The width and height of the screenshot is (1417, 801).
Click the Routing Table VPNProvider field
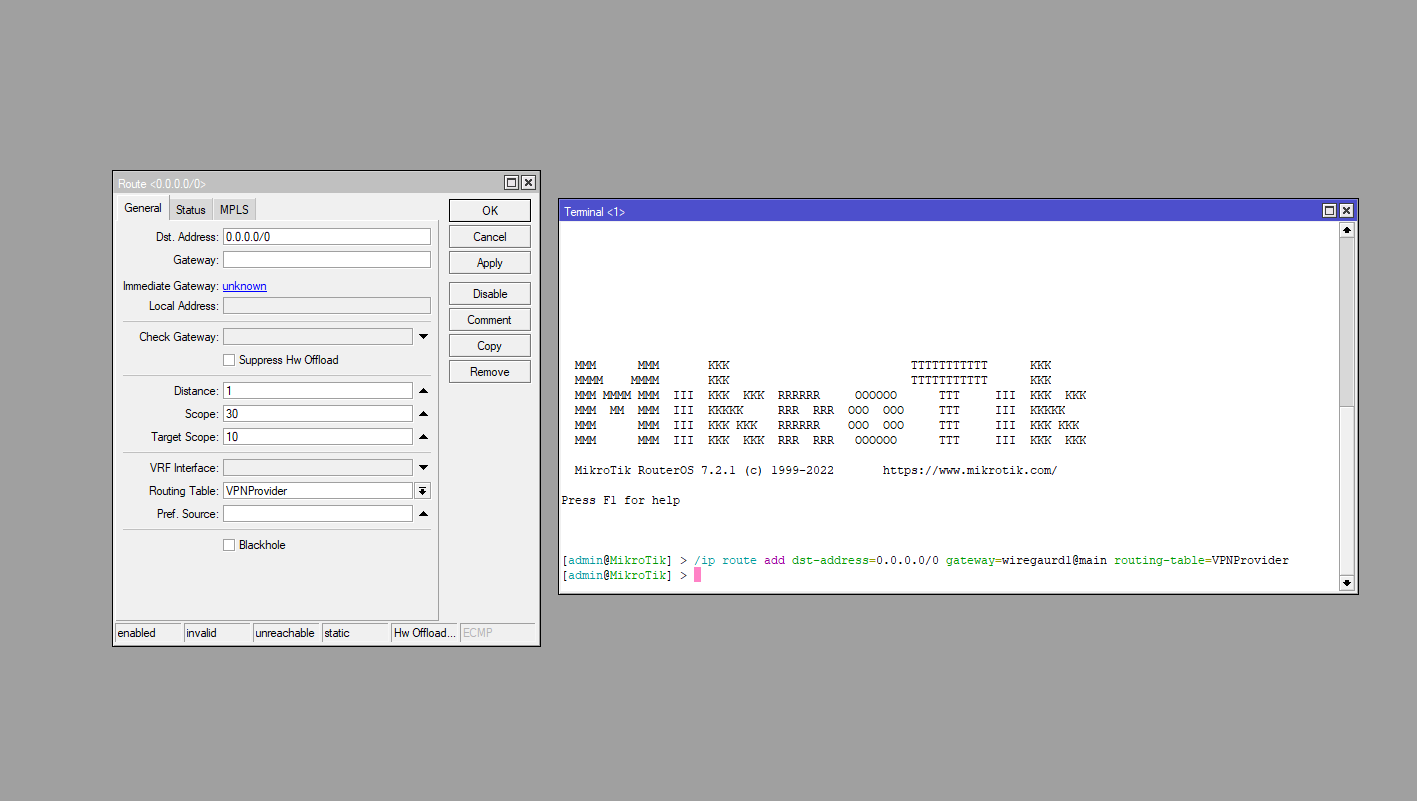pyautogui.click(x=318, y=491)
